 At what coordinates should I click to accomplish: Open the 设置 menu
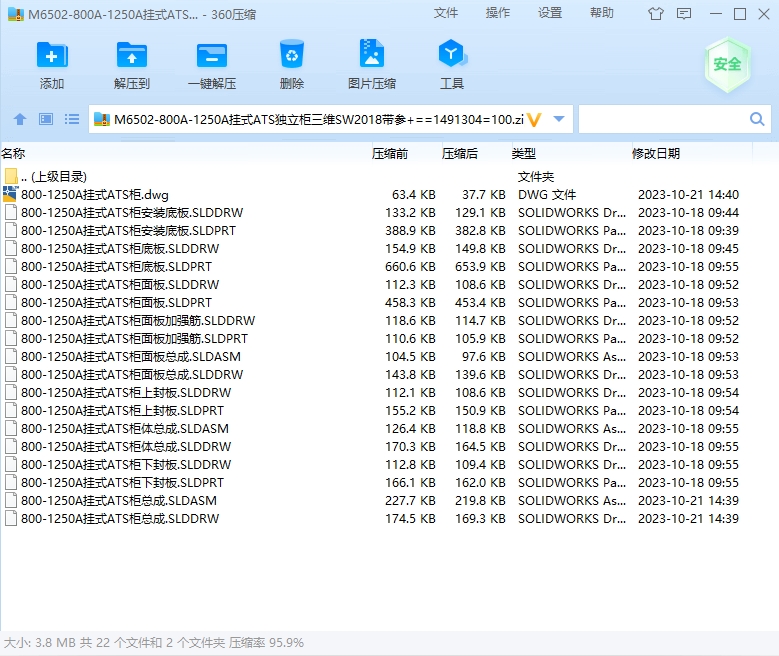[550, 13]
